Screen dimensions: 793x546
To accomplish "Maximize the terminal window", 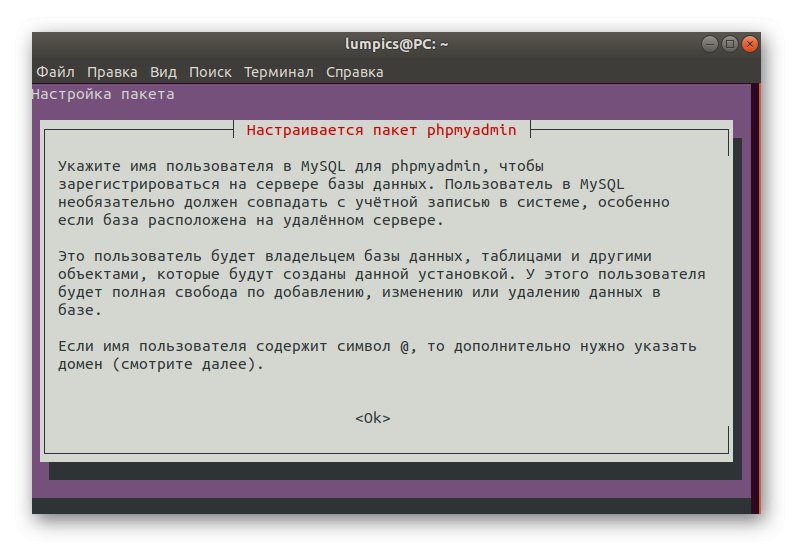I will (730, 44).
